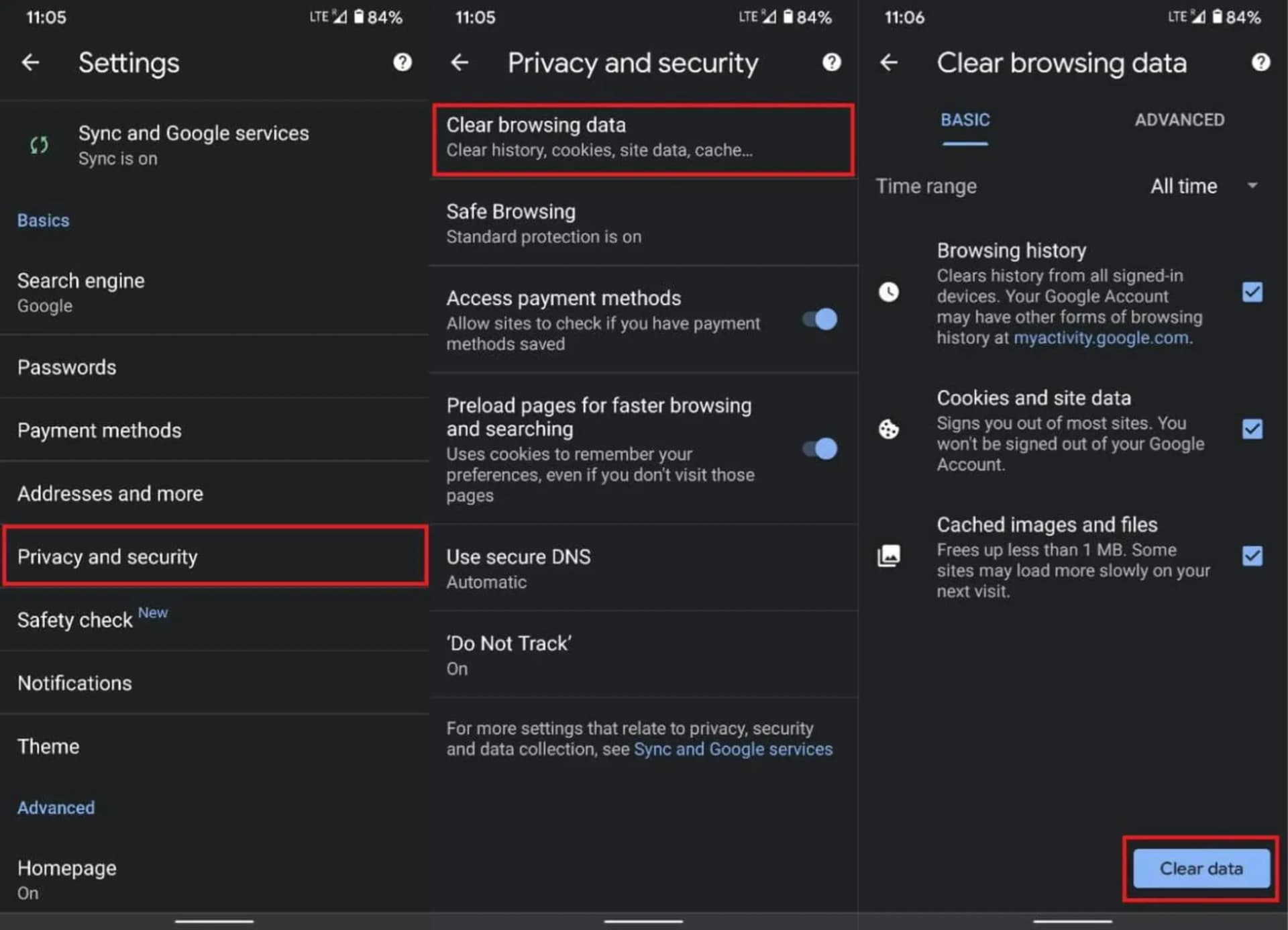Screen dimensions: 1288x930
Task: Go back from Clear browsing data
Action: pyautogui.click(x=889, y=62)
